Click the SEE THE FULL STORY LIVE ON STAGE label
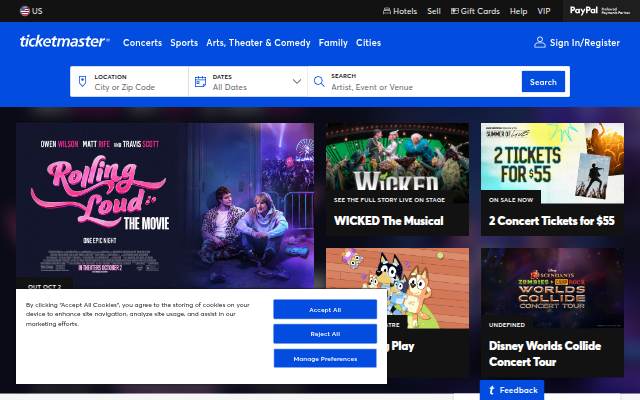Image resolution: width=640 pixels, height=400 pixels. pyautogui.click(x=389, y=200)
